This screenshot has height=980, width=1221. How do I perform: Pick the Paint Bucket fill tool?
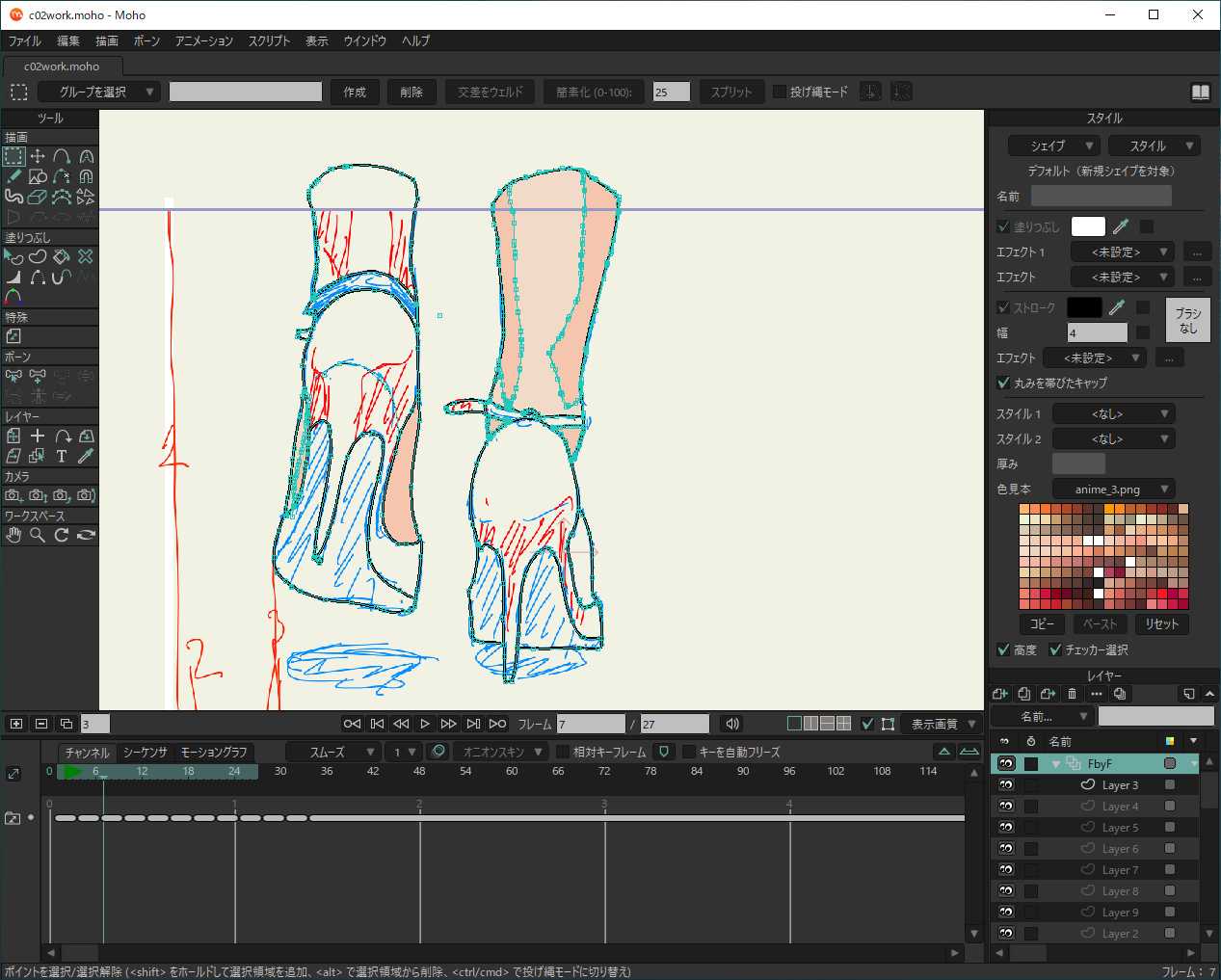click(x=62, y=256)
